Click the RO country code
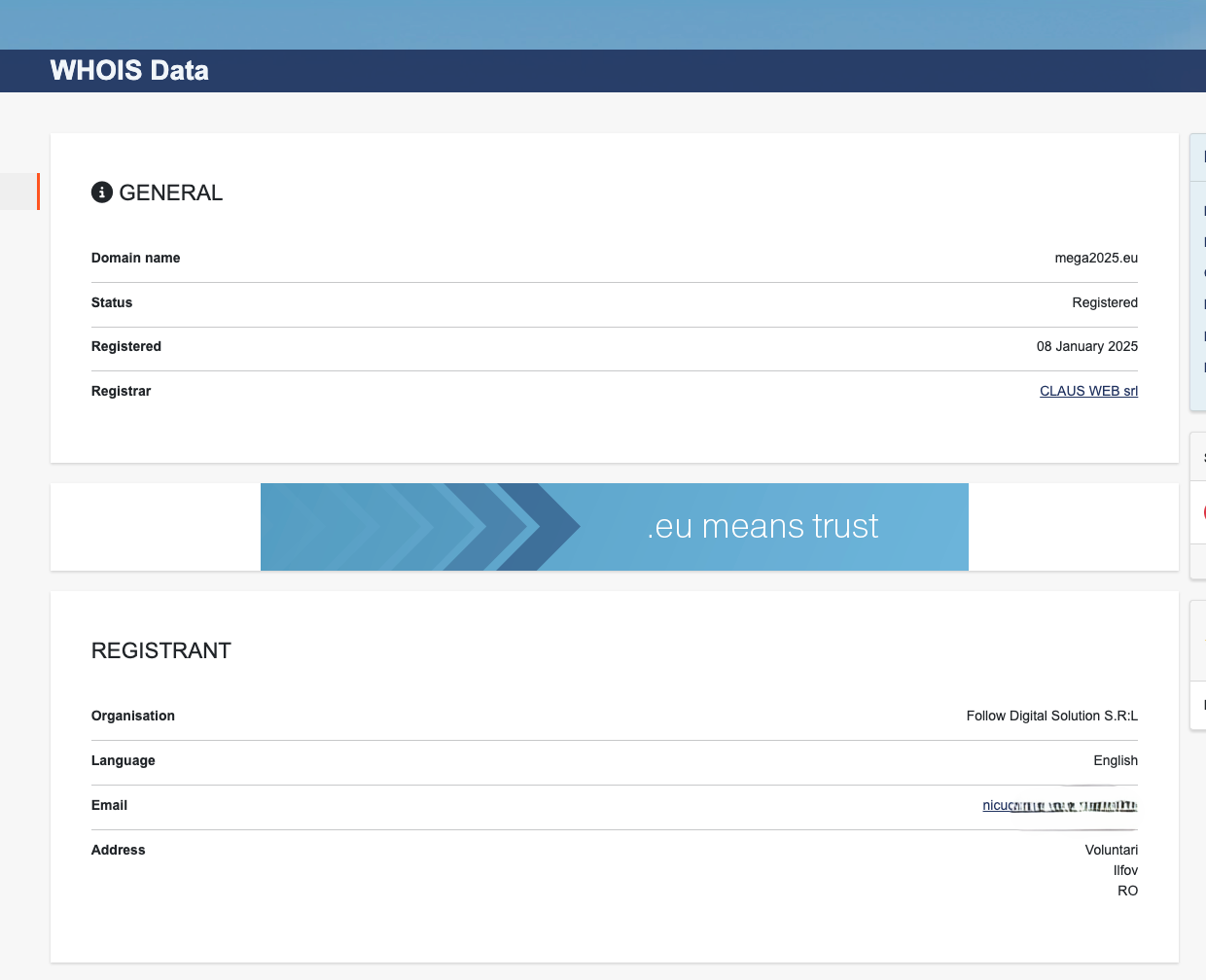1206x980 pixels. click(x=1127, y=891)
